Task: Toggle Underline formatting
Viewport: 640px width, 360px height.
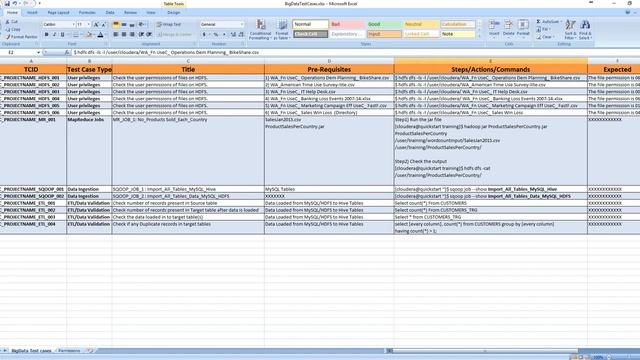Action: (x=62, y=35)
